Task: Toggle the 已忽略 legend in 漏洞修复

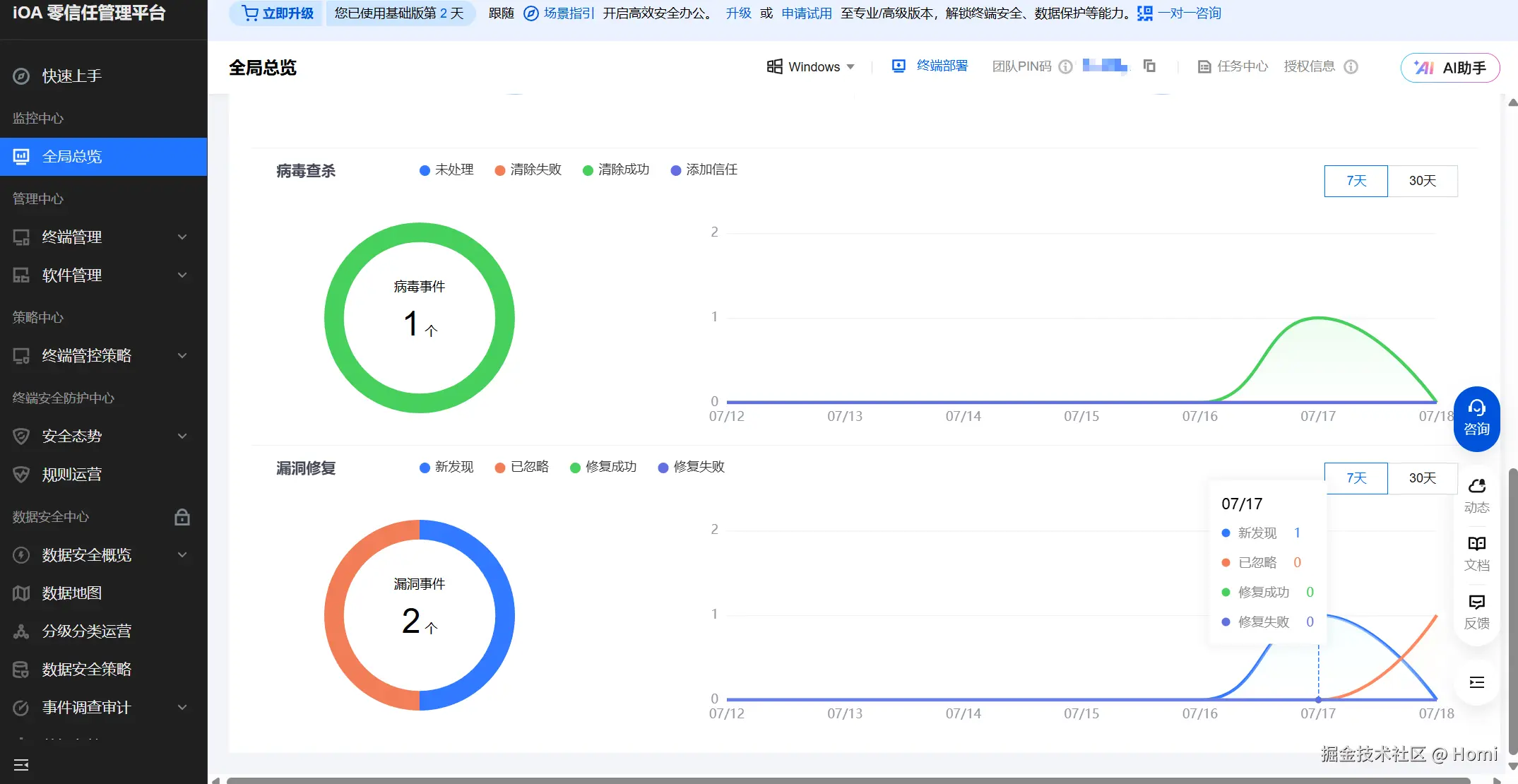Action: coord(521,468)
